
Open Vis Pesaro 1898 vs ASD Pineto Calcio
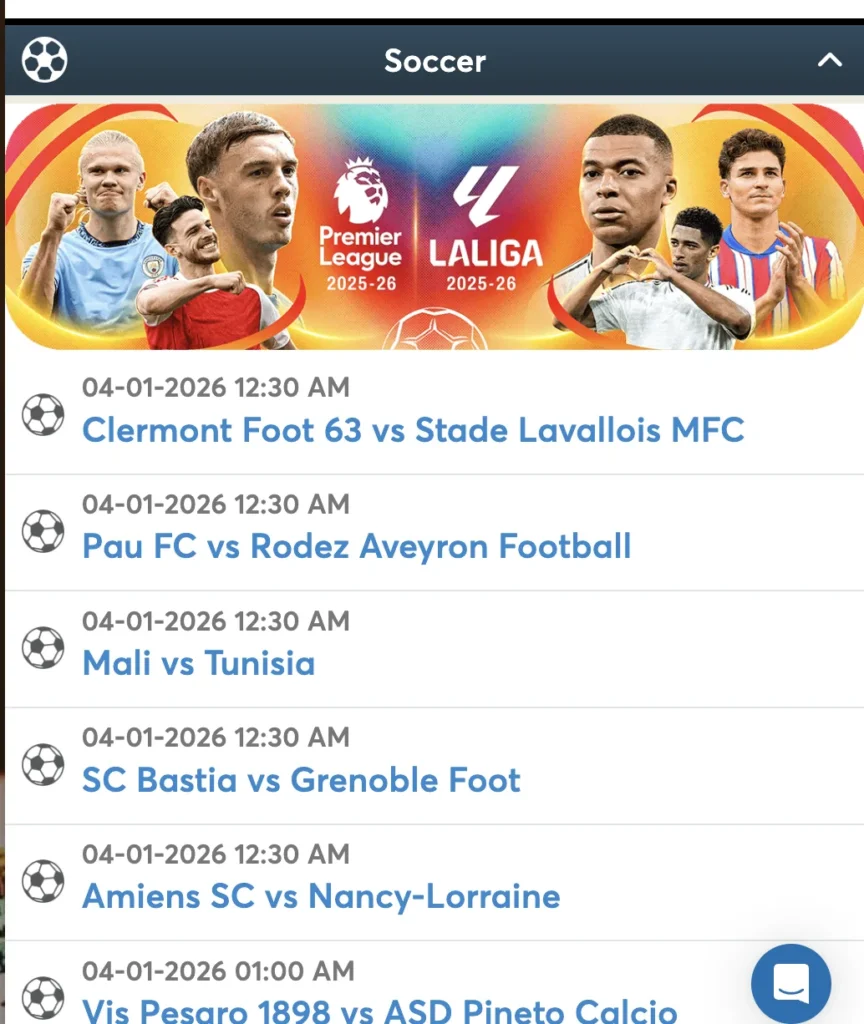point(379,1008)
